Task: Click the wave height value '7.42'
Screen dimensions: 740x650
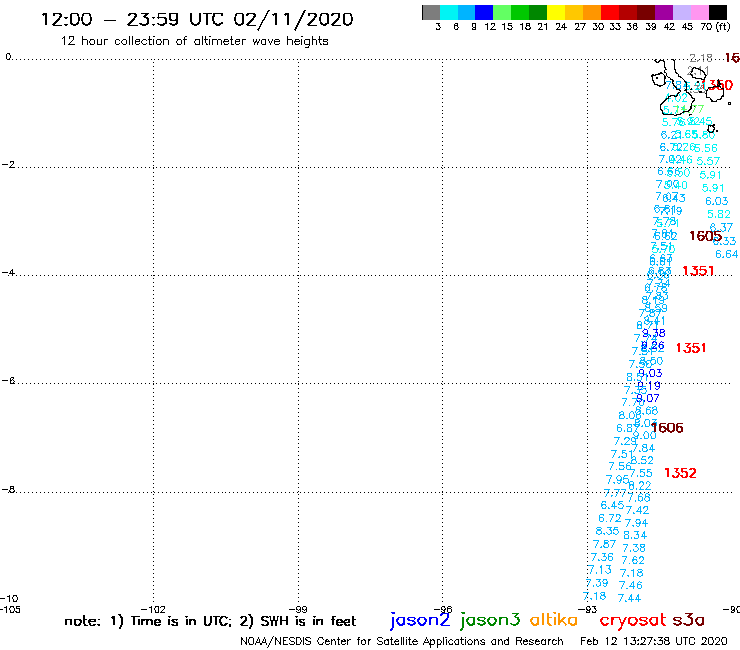Action: point(638,510)
